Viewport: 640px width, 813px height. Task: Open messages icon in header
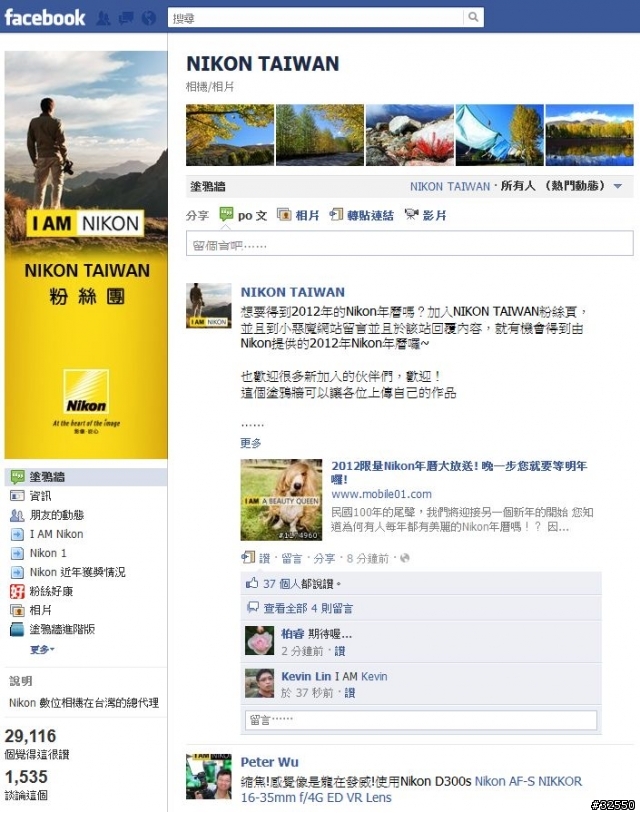coord(126,19)
